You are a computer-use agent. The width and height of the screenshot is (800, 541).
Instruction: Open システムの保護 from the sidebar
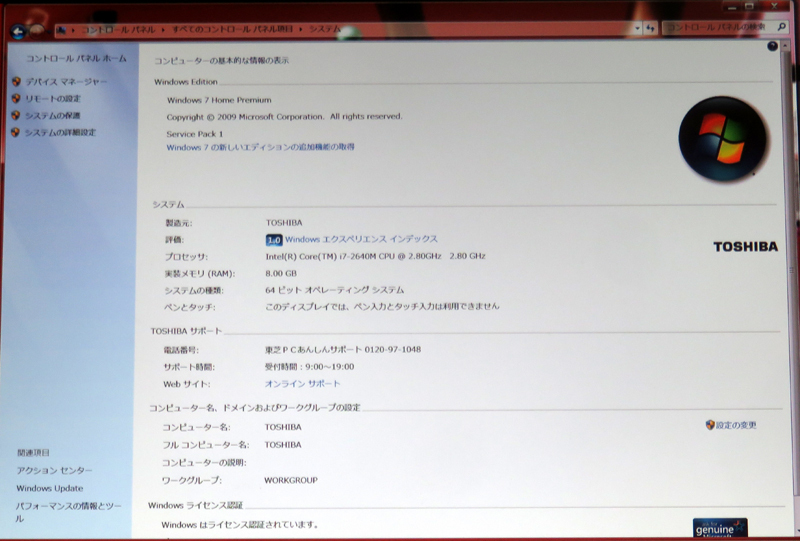click(53, 115)
